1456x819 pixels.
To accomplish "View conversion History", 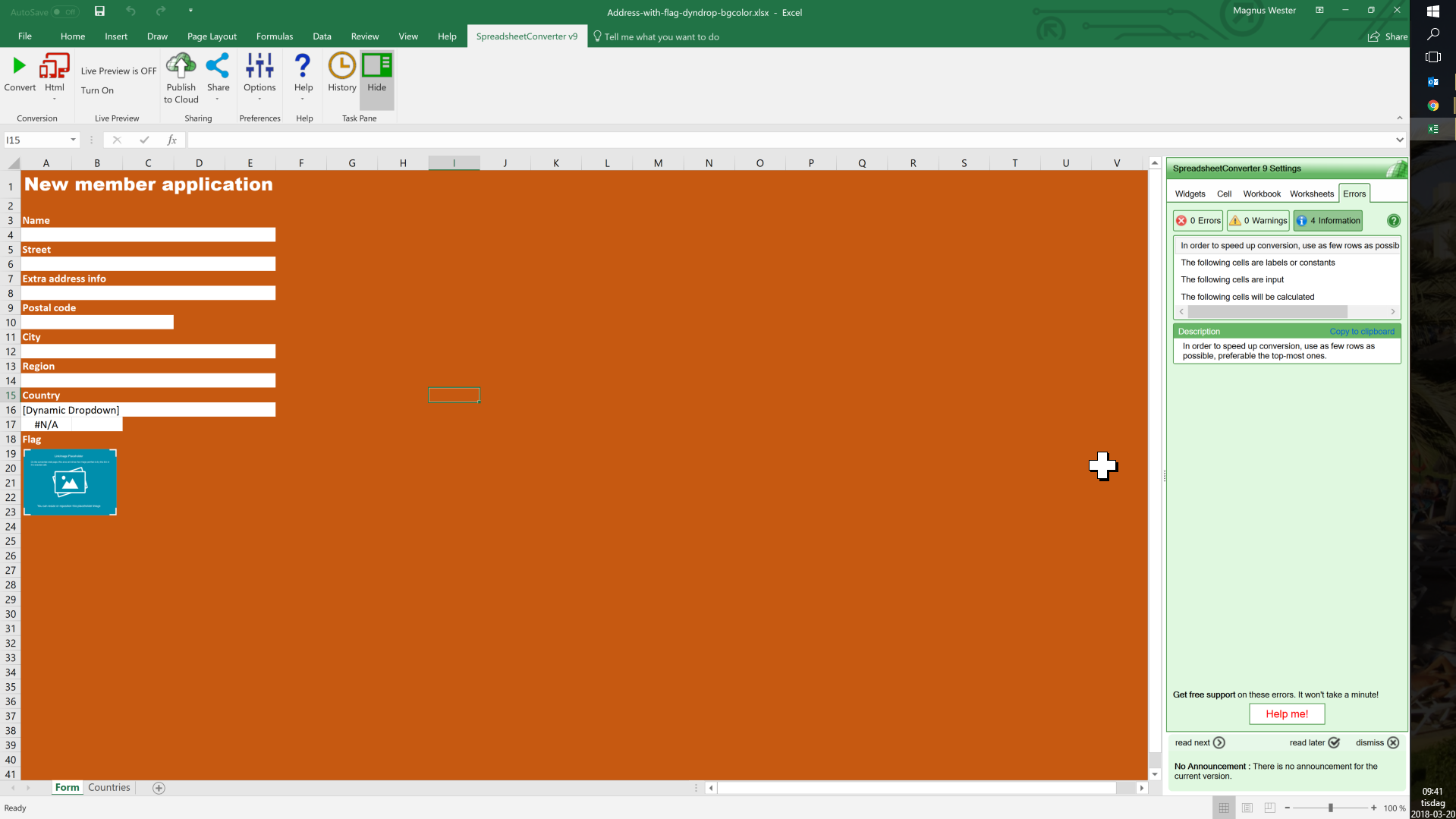I will [x=341, y=72].
